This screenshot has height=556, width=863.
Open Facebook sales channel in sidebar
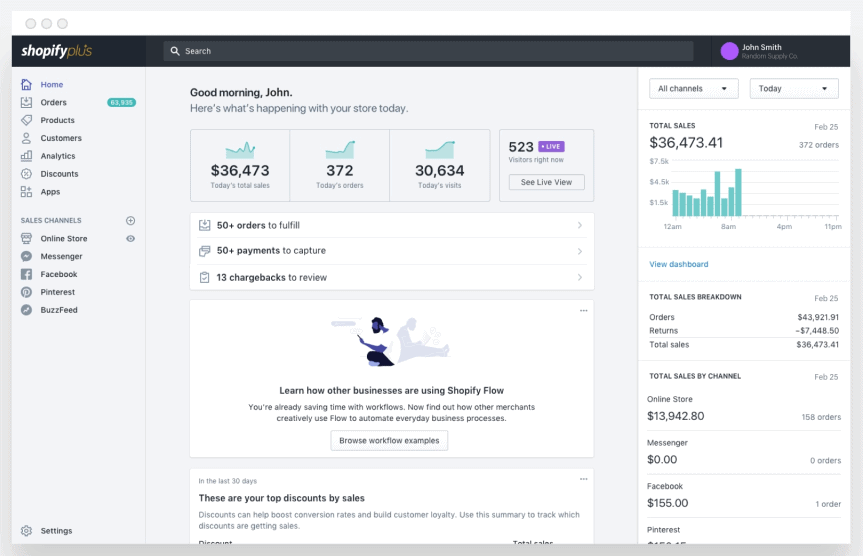tap(59, 274)
